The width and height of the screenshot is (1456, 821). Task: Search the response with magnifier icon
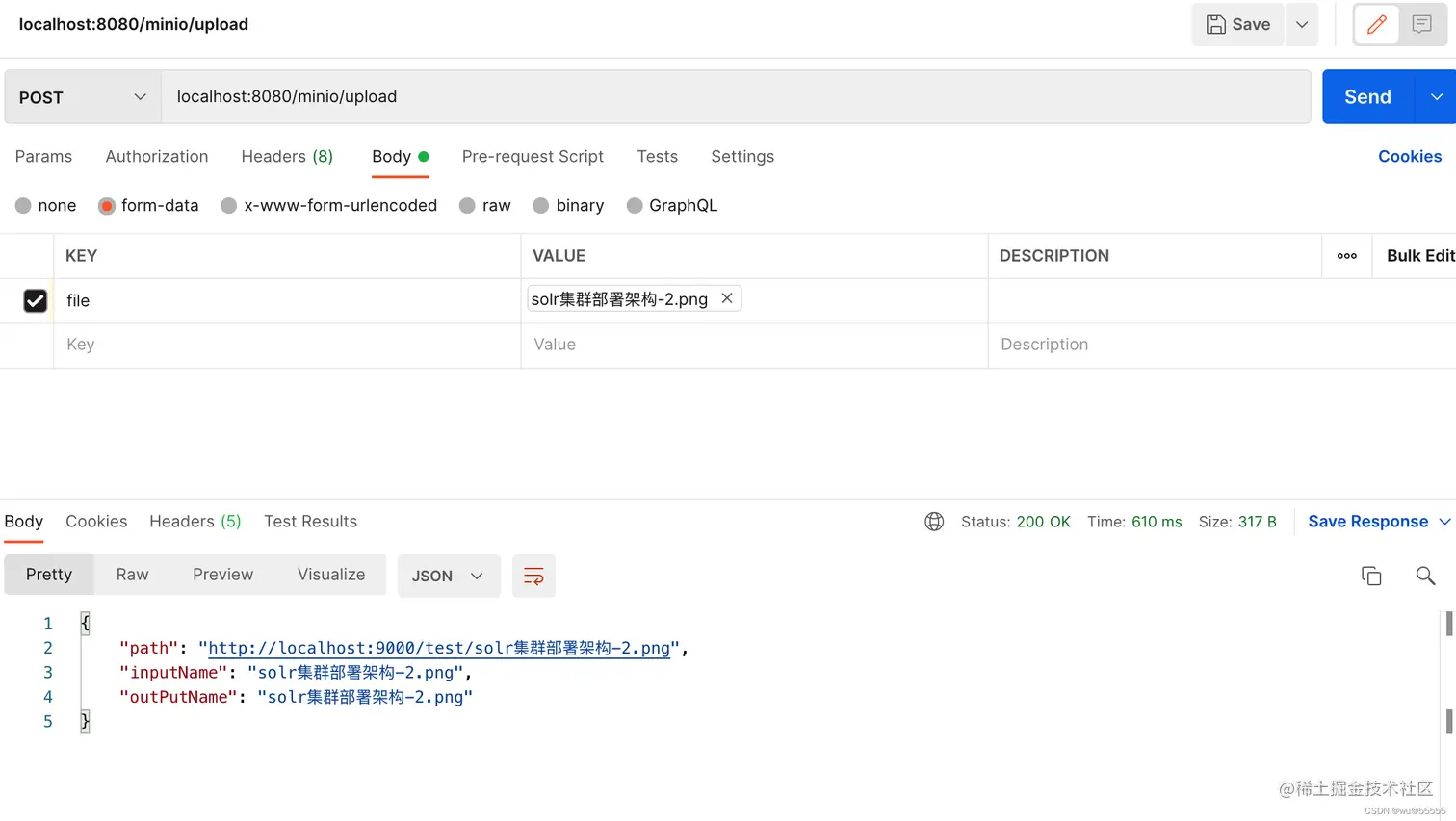[x=1425, y=576]
